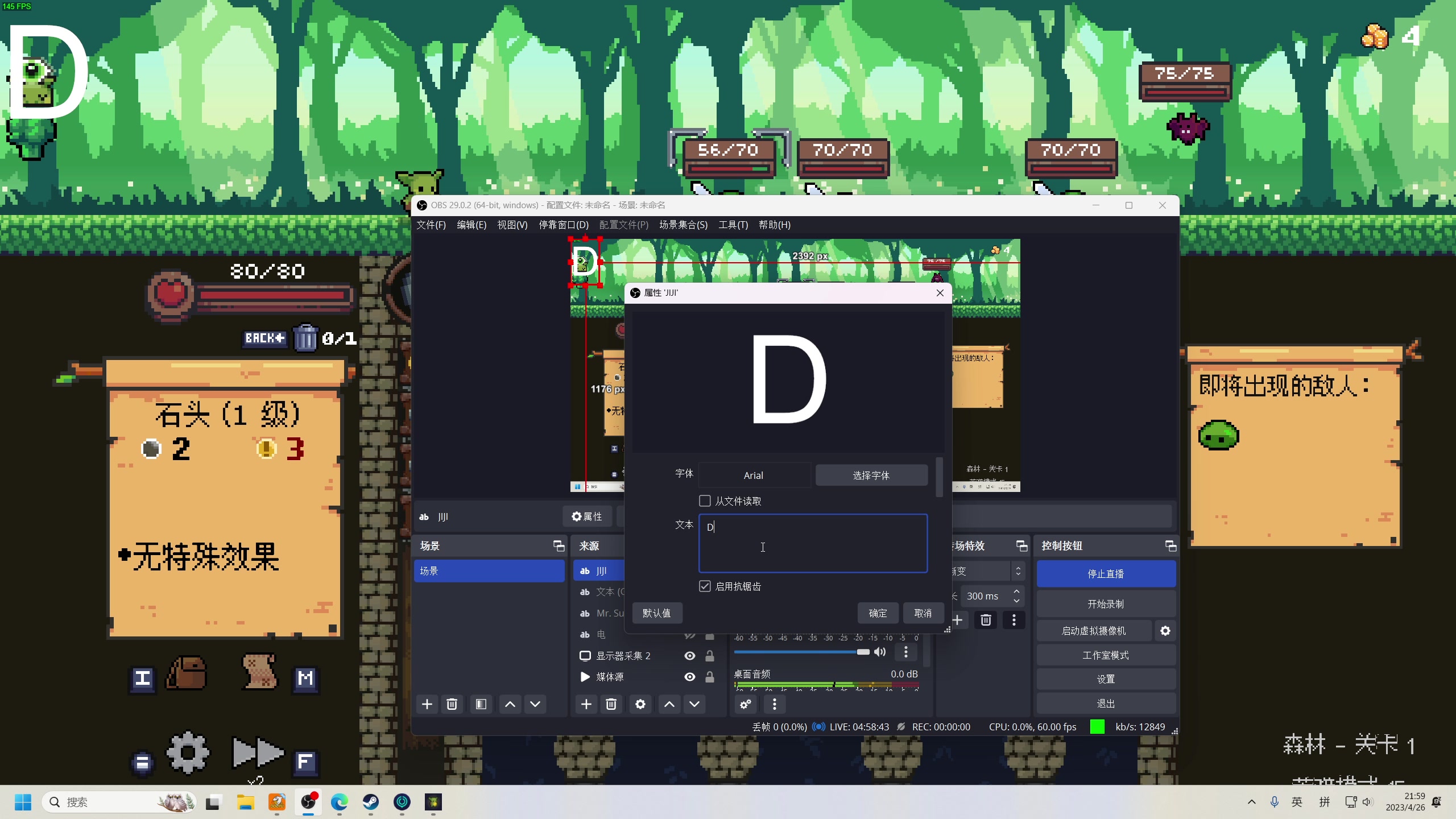Delete the selected scene with trash icon

[x=452, y=704]
